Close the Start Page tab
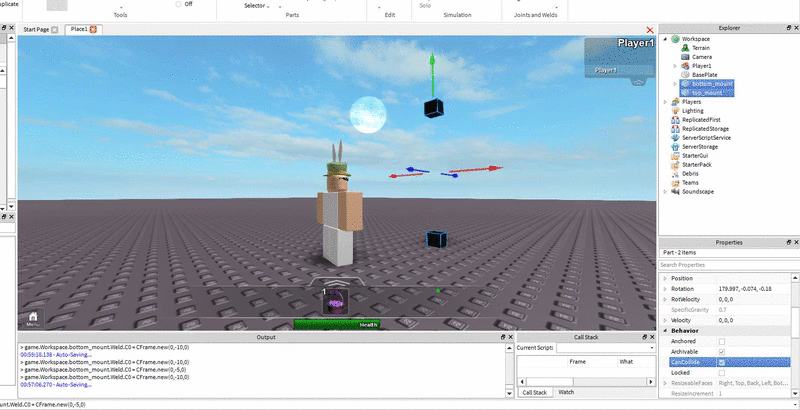This screenshot has width=800, height=410. coord(55,30)
